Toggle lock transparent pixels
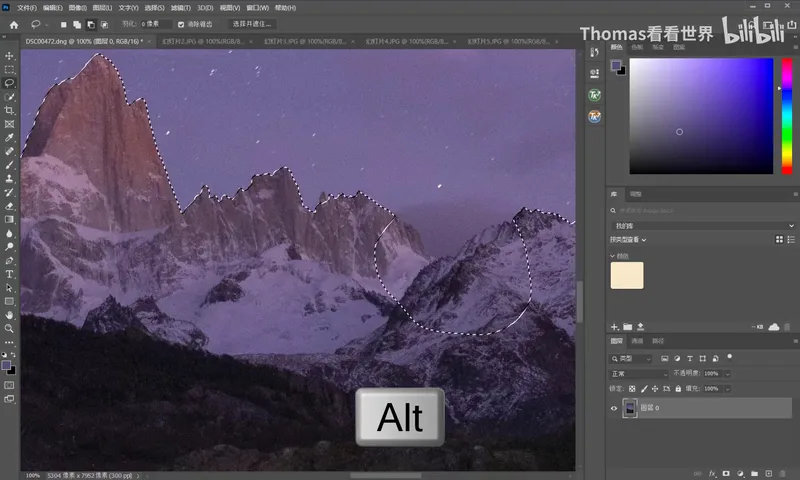This screenshot has width=800, height=480. click(x=632, y=389)
